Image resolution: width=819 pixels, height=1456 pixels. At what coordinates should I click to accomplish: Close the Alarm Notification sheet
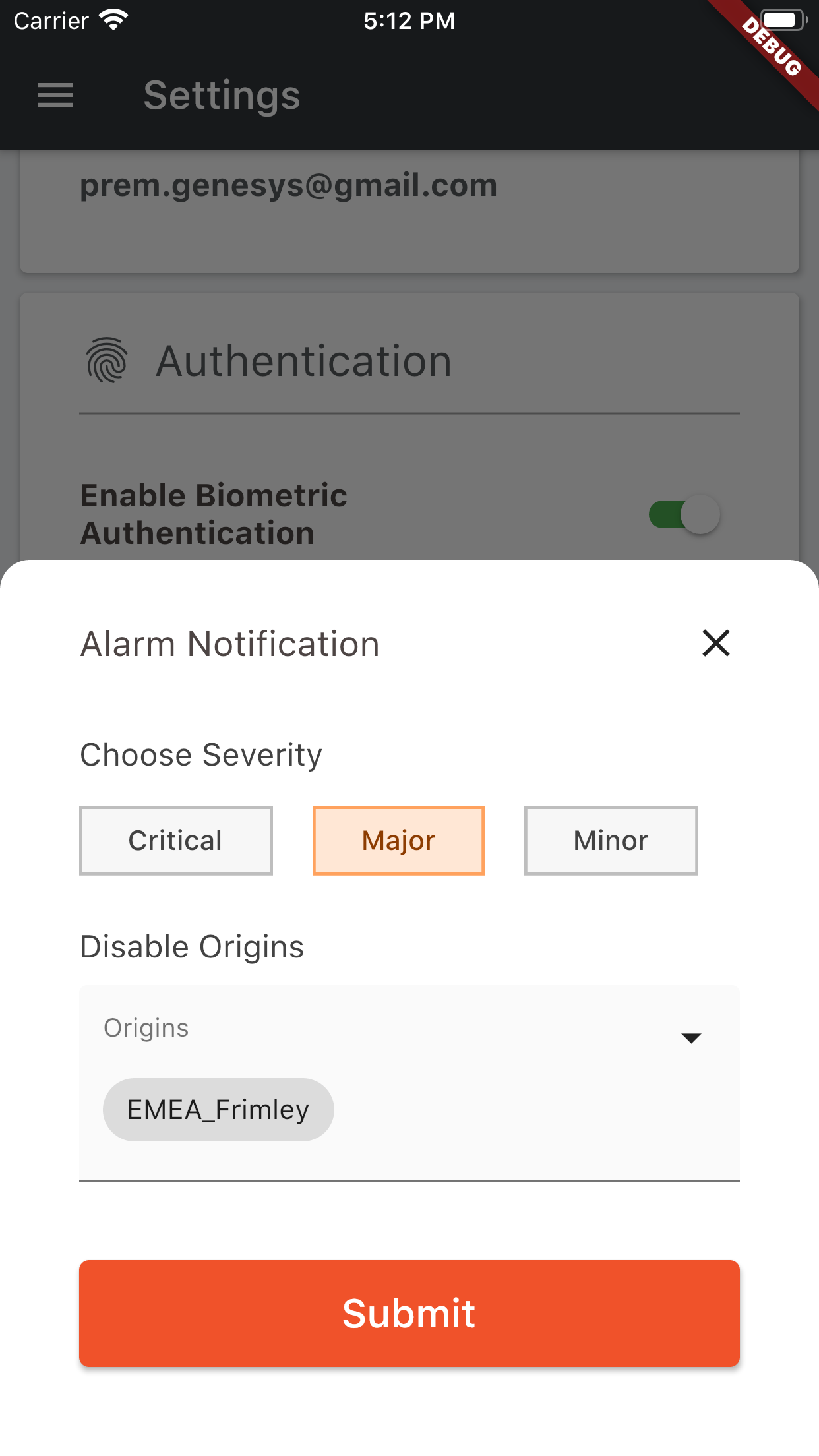coord(715,643)
